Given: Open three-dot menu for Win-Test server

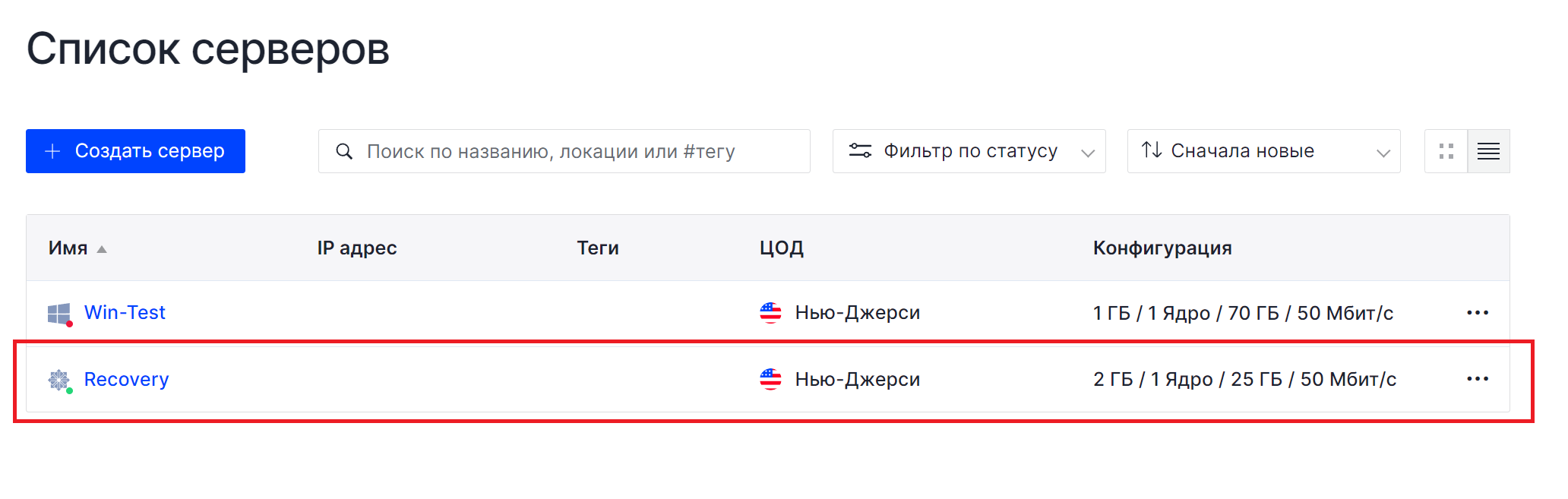Looking at the screenshot, I should click(1477, 313).
